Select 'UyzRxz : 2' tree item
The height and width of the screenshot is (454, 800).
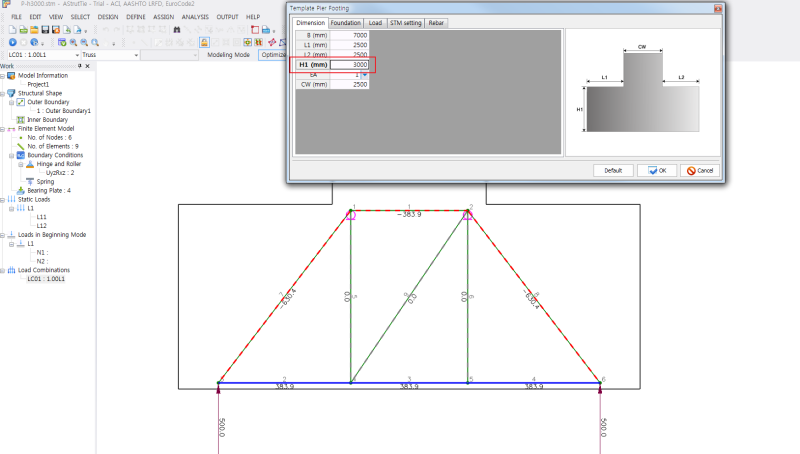pyautogui.click(x=60, y=173)
